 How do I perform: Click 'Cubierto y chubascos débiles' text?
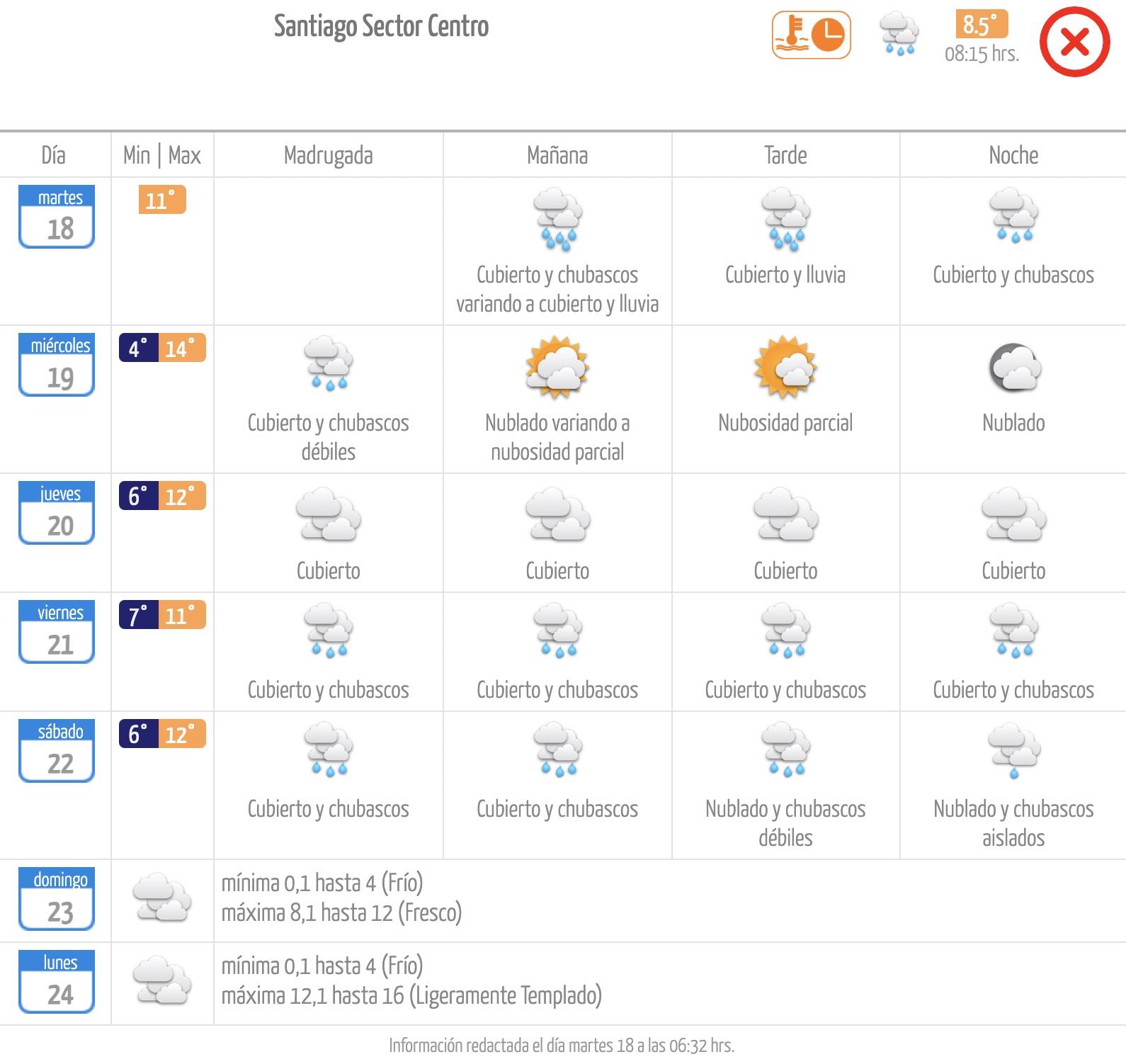(x=329, y=437)
